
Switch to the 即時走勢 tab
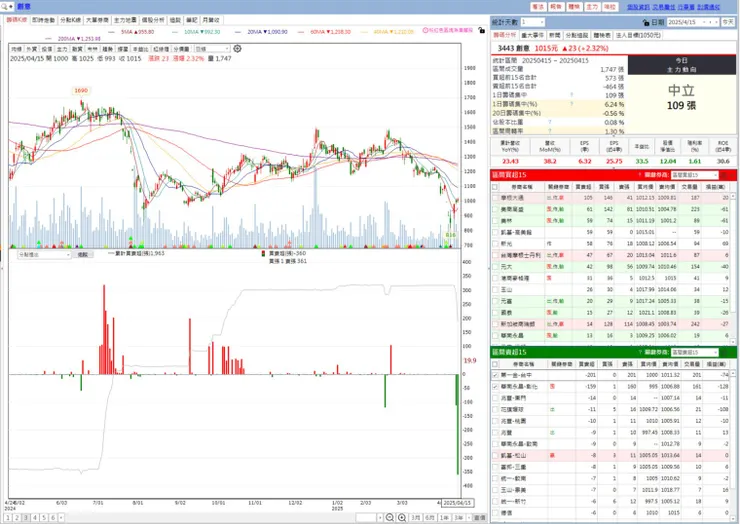point(44,20)
